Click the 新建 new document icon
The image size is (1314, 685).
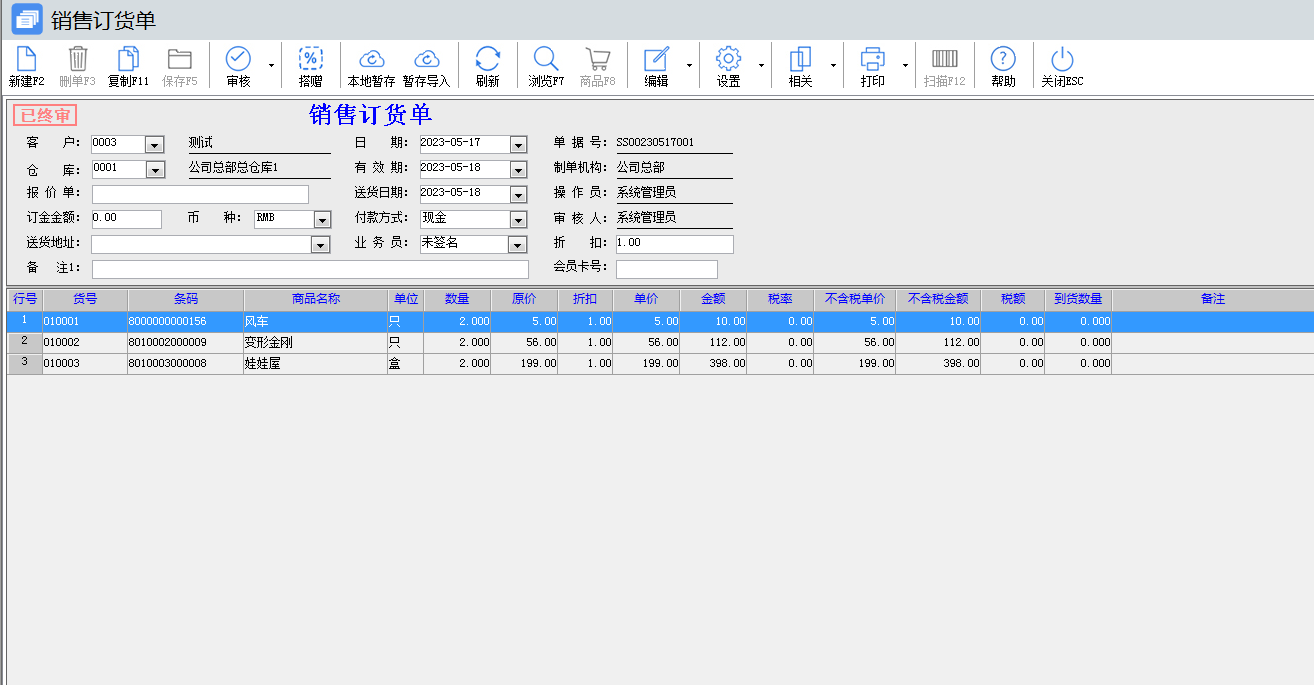pyautogui.click(x=26, y=60)
